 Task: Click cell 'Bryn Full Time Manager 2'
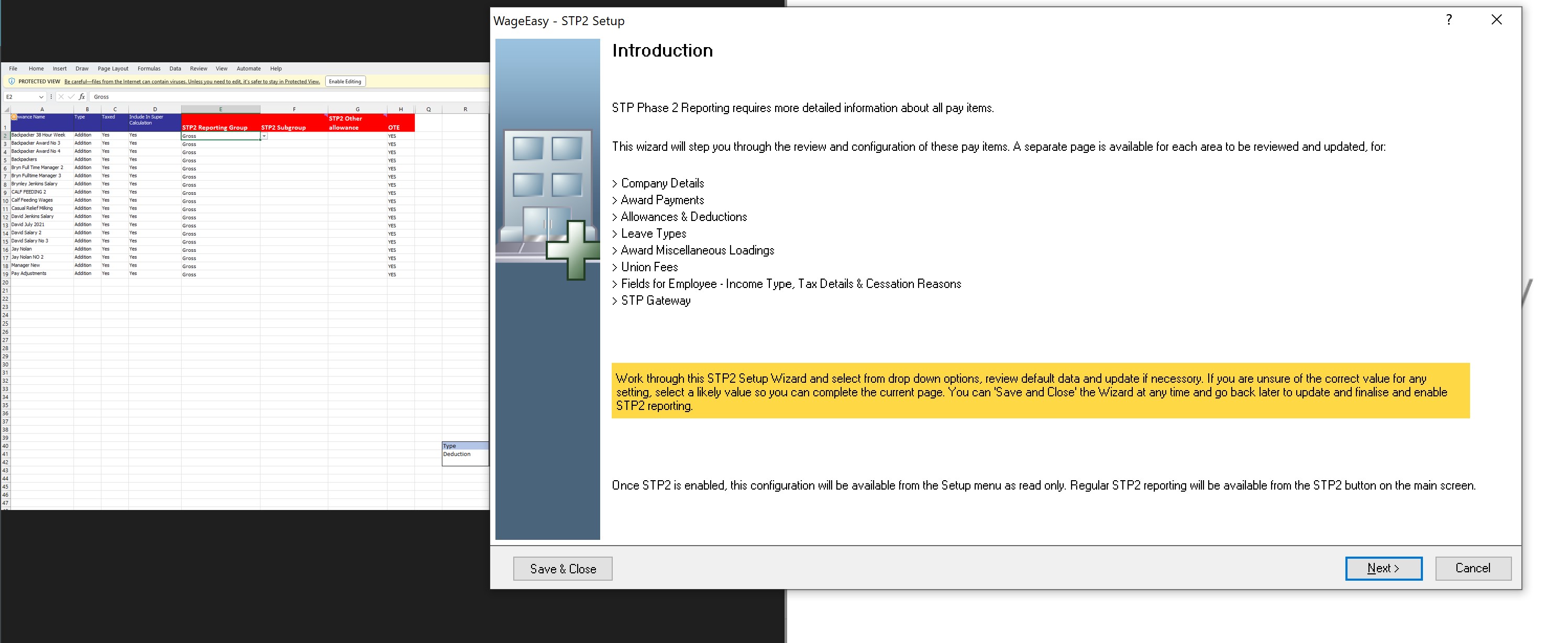(x=42, y=168)
